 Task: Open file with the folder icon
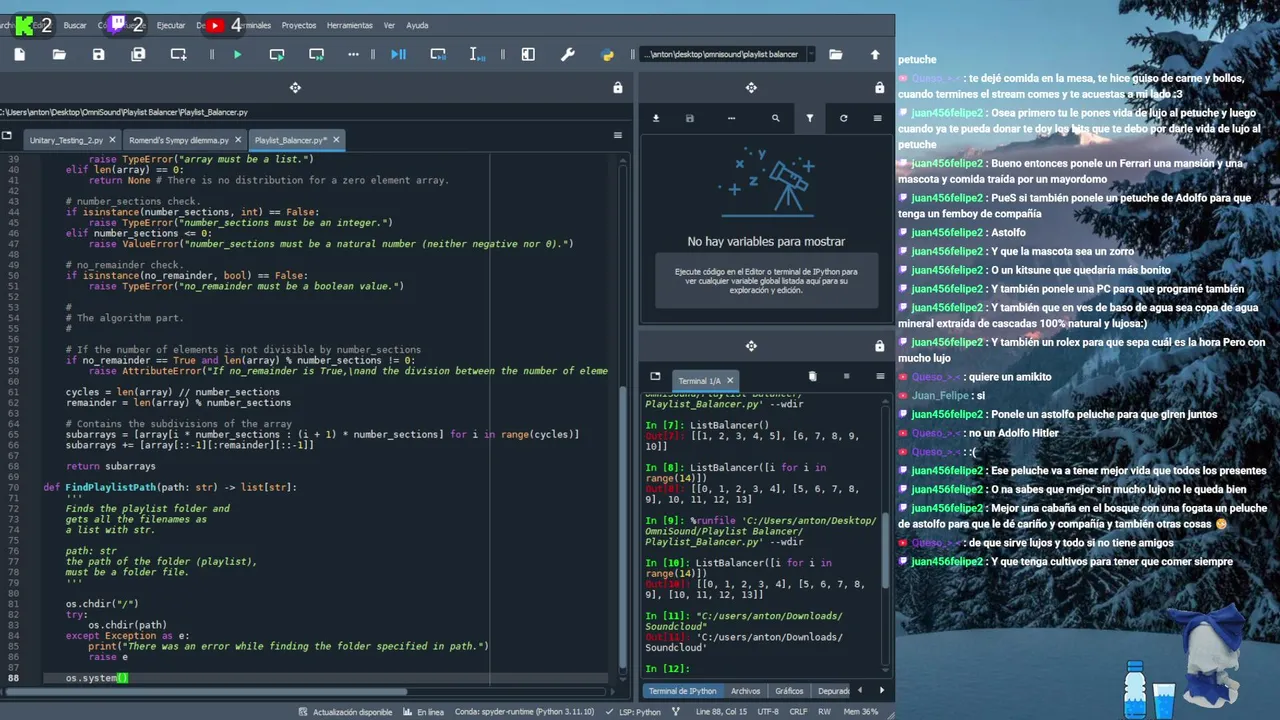pos(59,54)
